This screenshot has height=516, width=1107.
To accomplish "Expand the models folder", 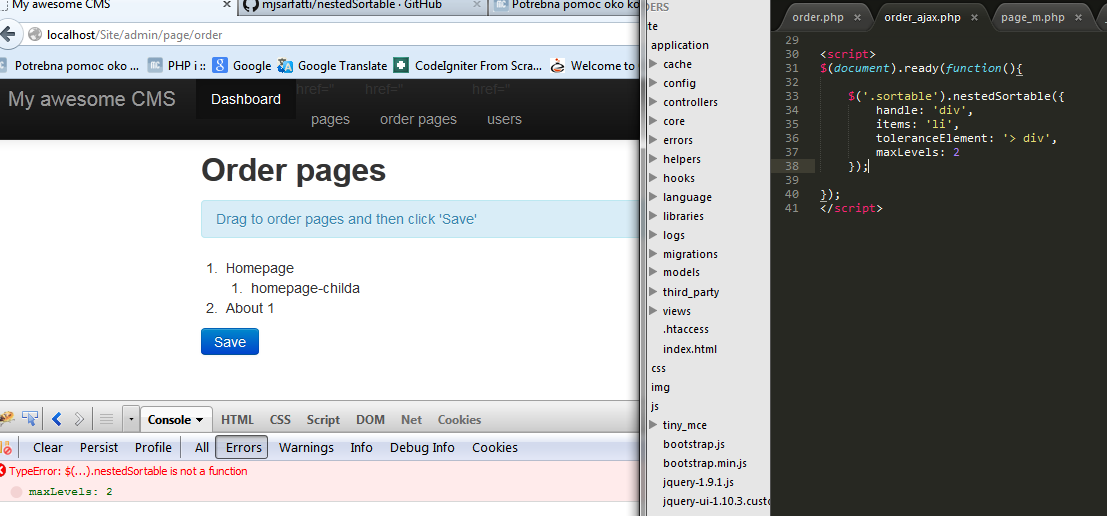I will click(x=652, y=272).
